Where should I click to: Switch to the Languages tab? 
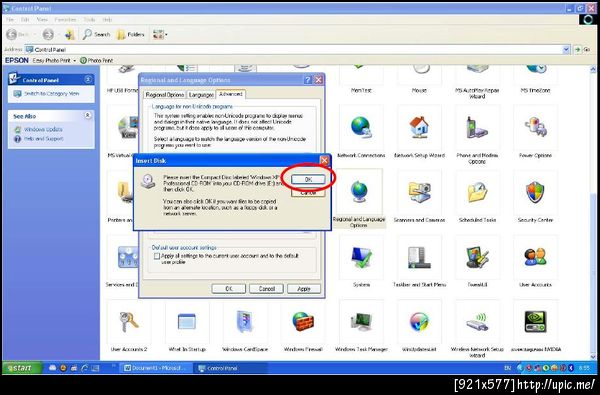[x=201, y=95]
